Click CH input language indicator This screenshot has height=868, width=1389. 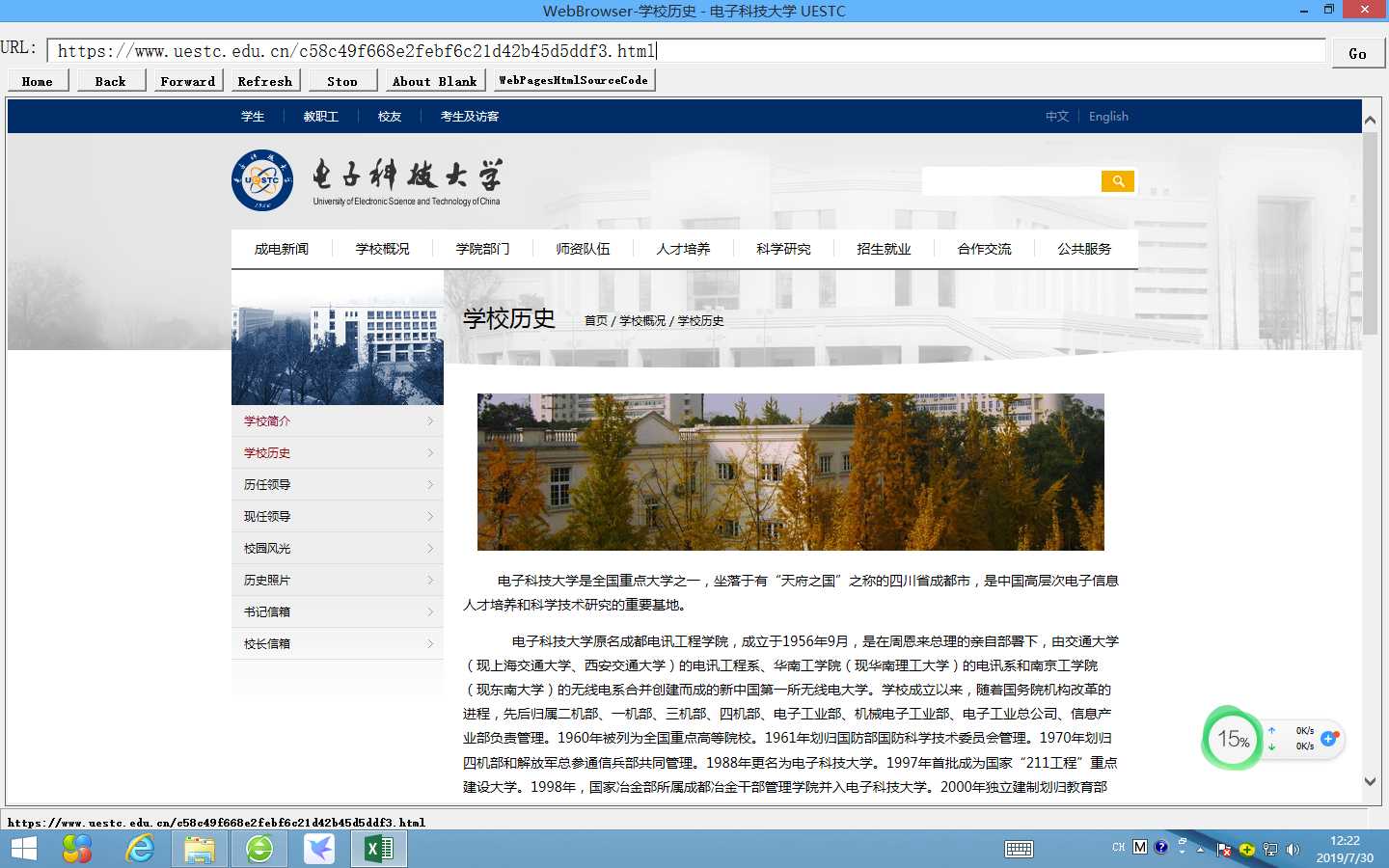(x=1119, y=847)
